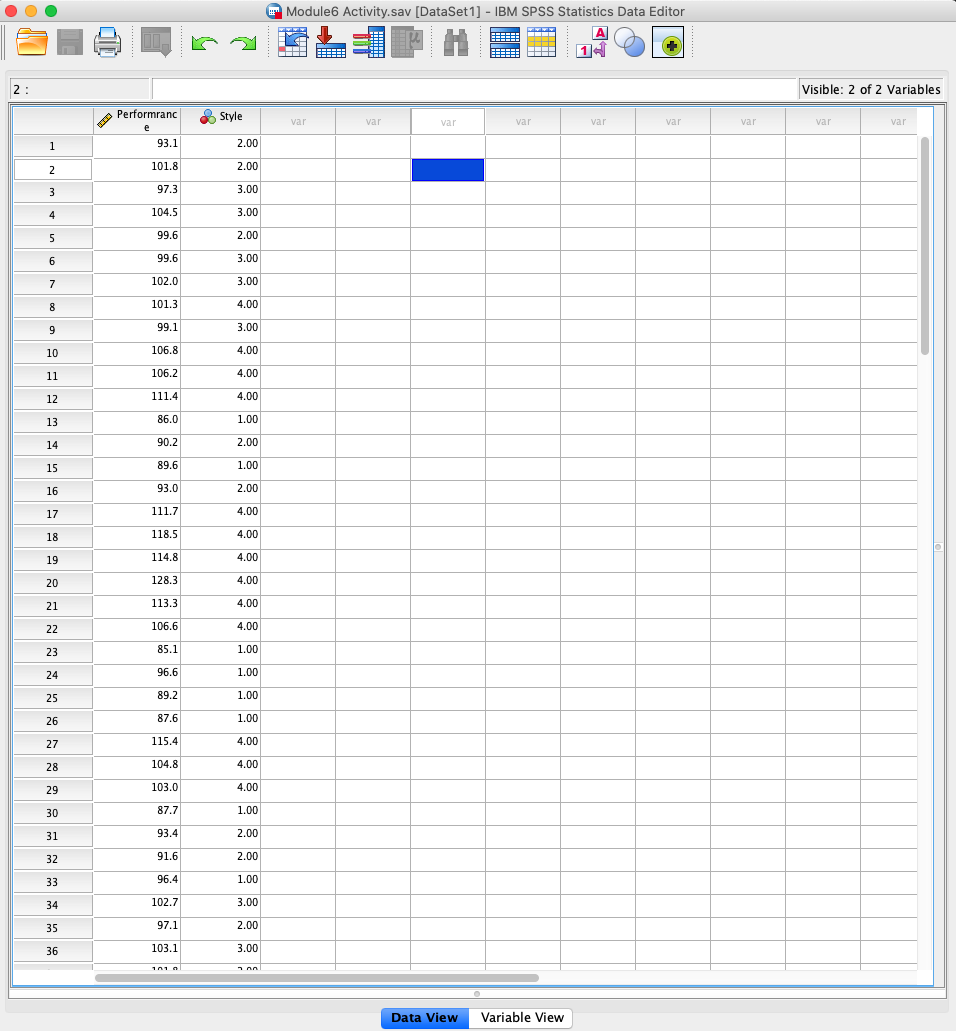Toggle the Value Labels toolbar icon
This screenshot has width=956, height=1031.
[x=590, y=42]
